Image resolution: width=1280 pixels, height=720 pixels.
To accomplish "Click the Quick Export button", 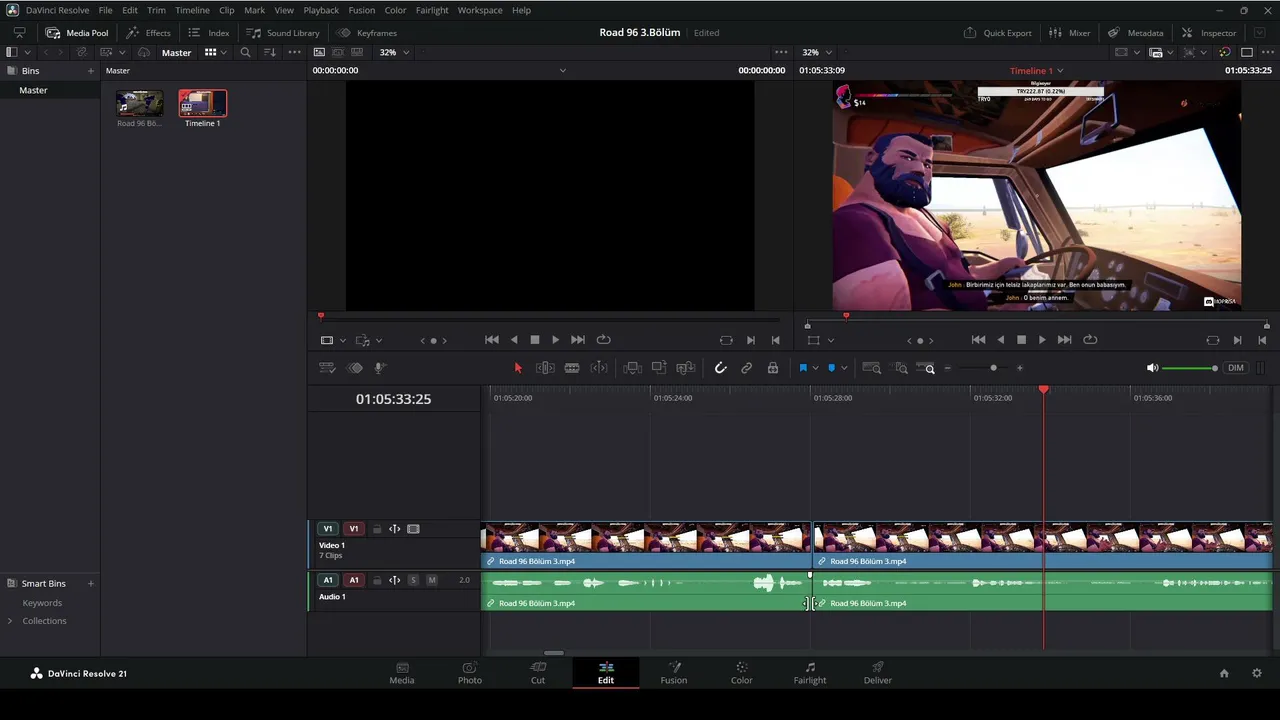I will 998,33.
